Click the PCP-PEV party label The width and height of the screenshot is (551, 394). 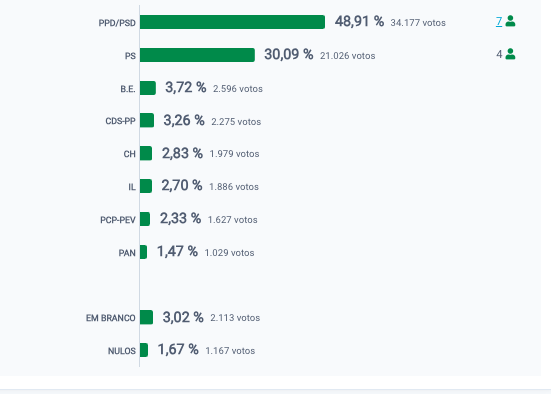[118, 220]
